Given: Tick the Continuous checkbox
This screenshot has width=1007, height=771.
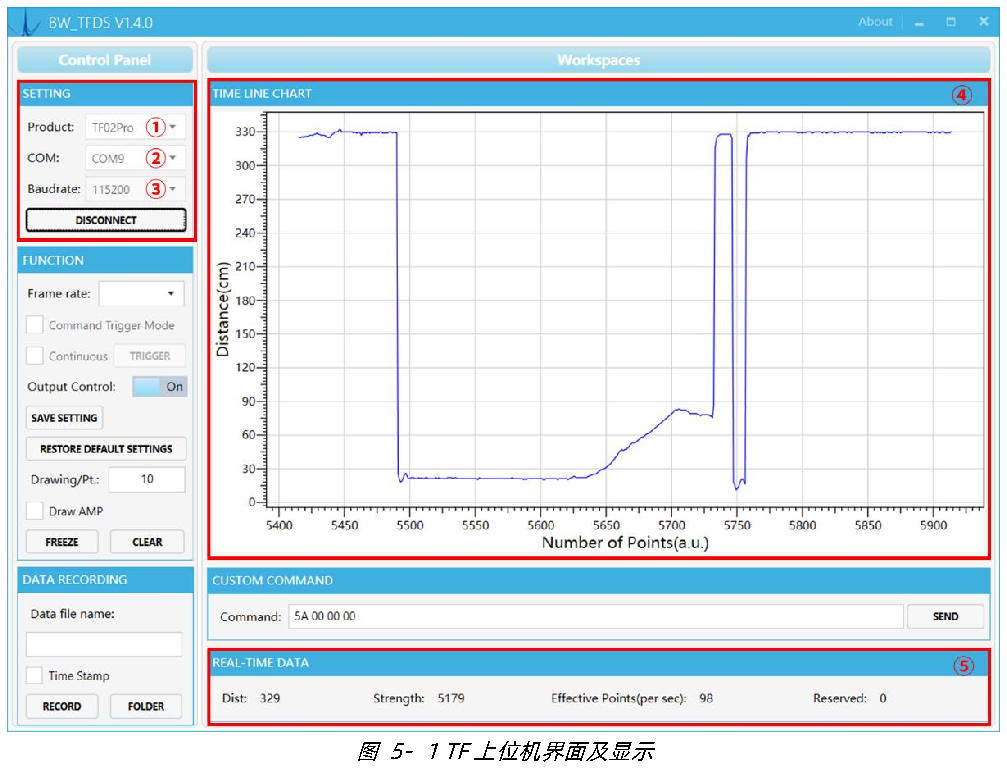Looking at the screenshot, I should point(35,356).
